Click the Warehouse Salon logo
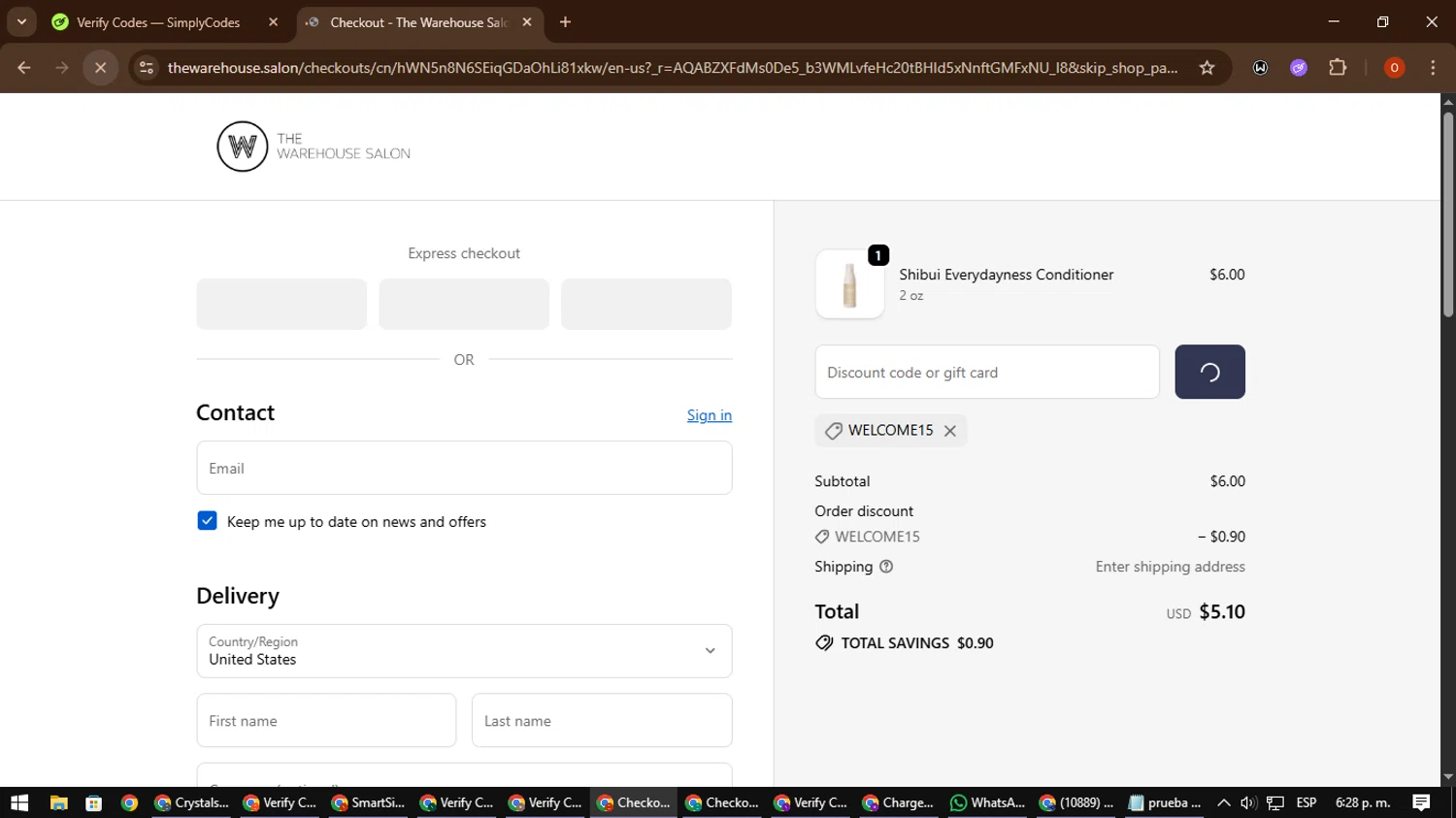Image resolution: width=1456 pixels, height=818 pixels. tap(314, 147)
